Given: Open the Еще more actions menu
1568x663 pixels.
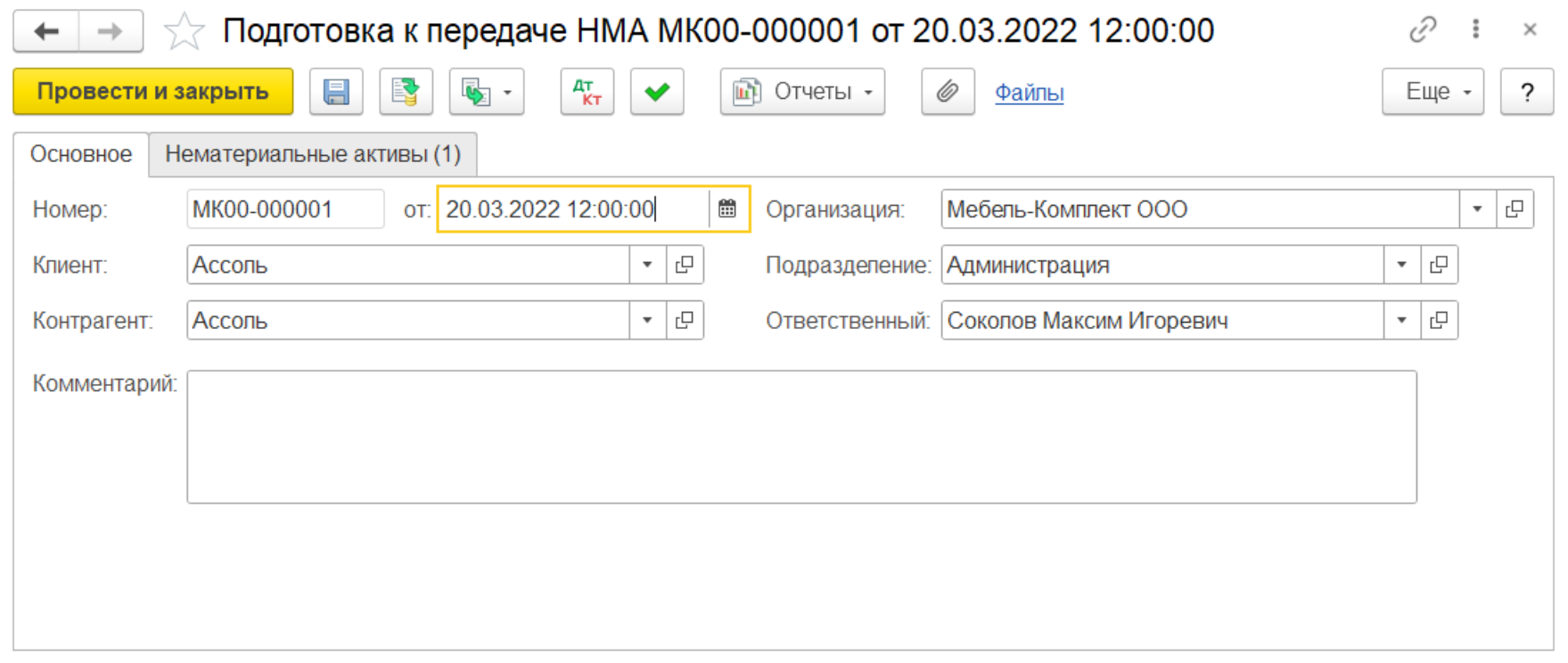Looking at the screenshot, I should click(x=1433, y=92).
